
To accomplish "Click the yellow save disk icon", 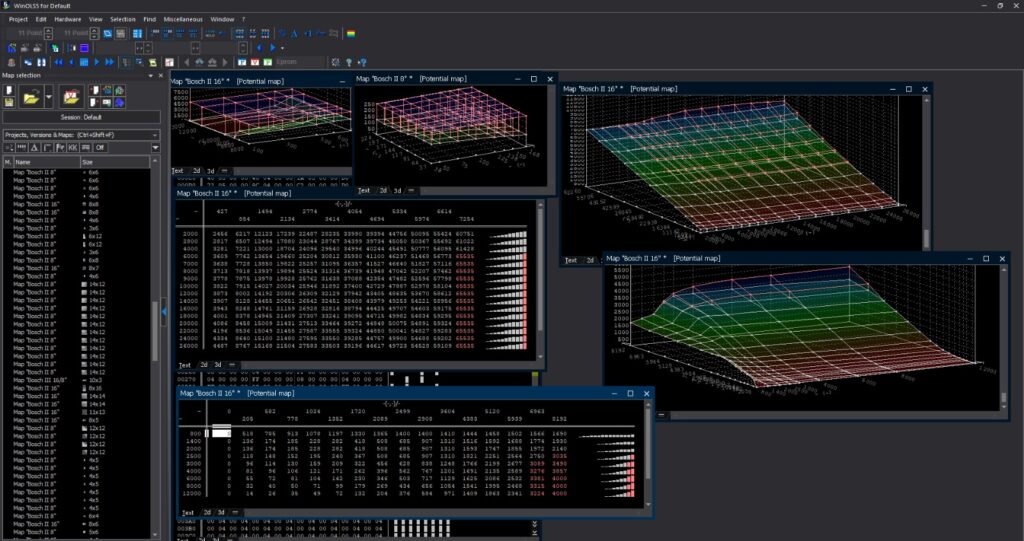I will coord(8,102).
